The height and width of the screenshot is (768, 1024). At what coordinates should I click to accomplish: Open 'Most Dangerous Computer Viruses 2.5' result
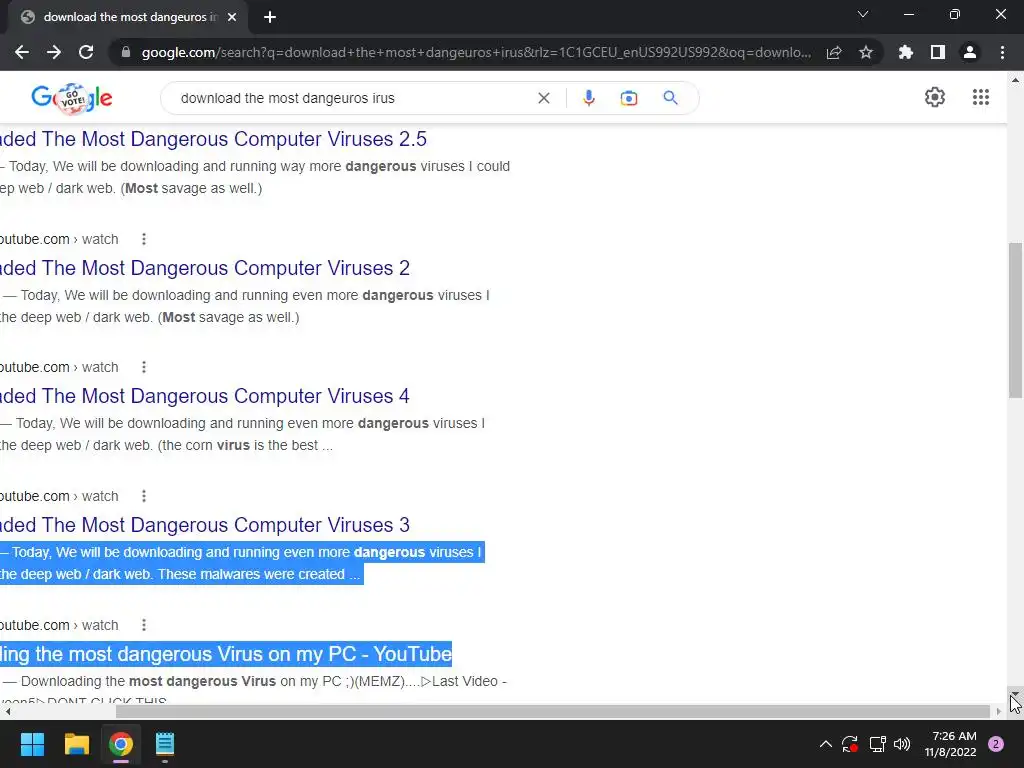[213, 139]
